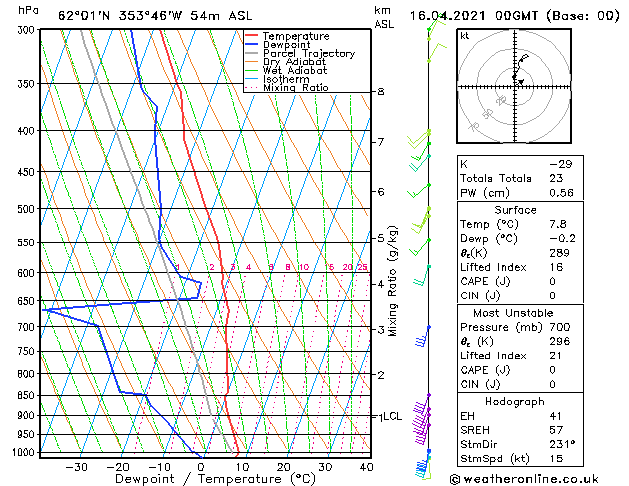The width and height of the screenshot is (629, 486).
Task: Click the StmDir value 231°
Action: pos(562,444)
